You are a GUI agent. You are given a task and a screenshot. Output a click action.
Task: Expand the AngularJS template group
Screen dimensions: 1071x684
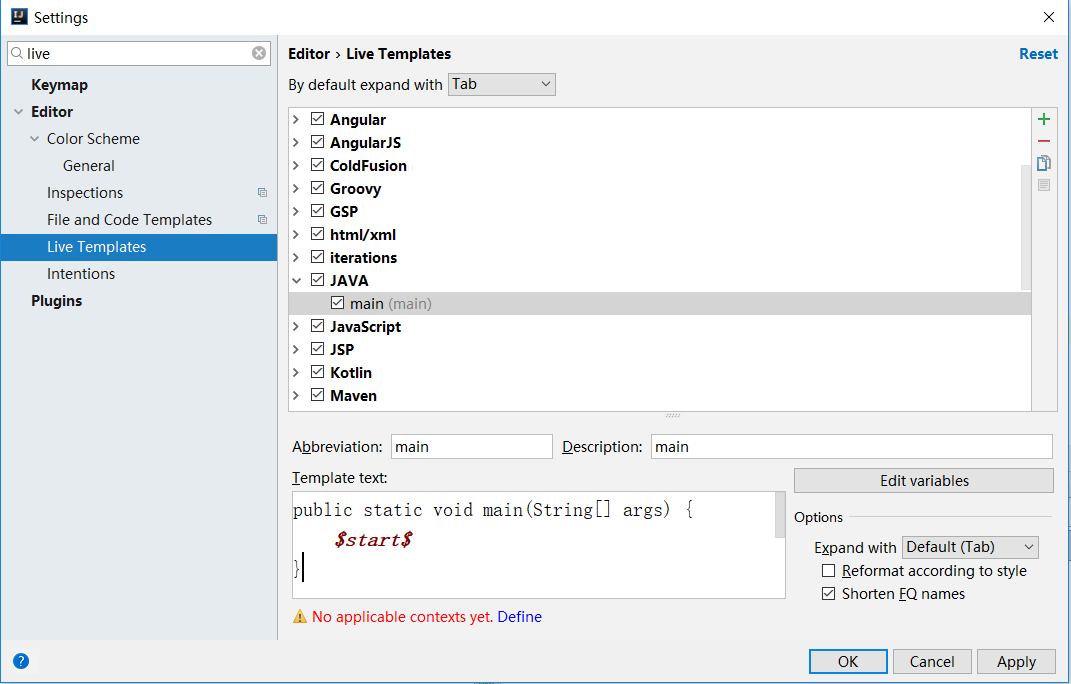296,142
